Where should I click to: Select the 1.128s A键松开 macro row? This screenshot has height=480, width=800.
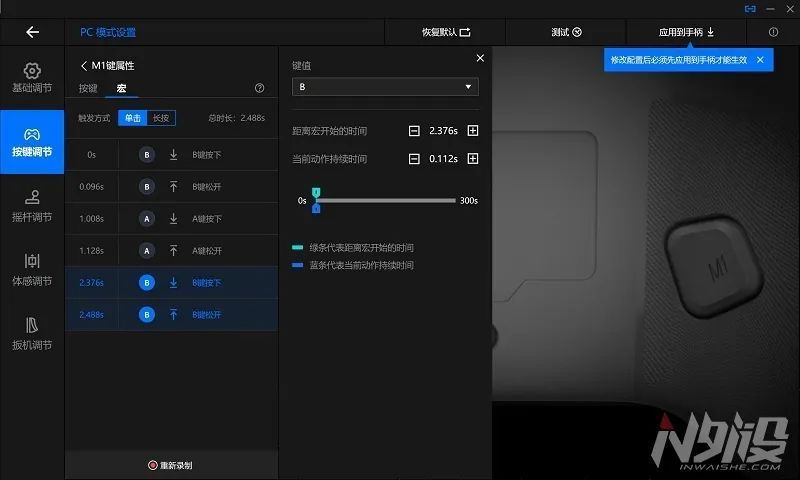171,250
